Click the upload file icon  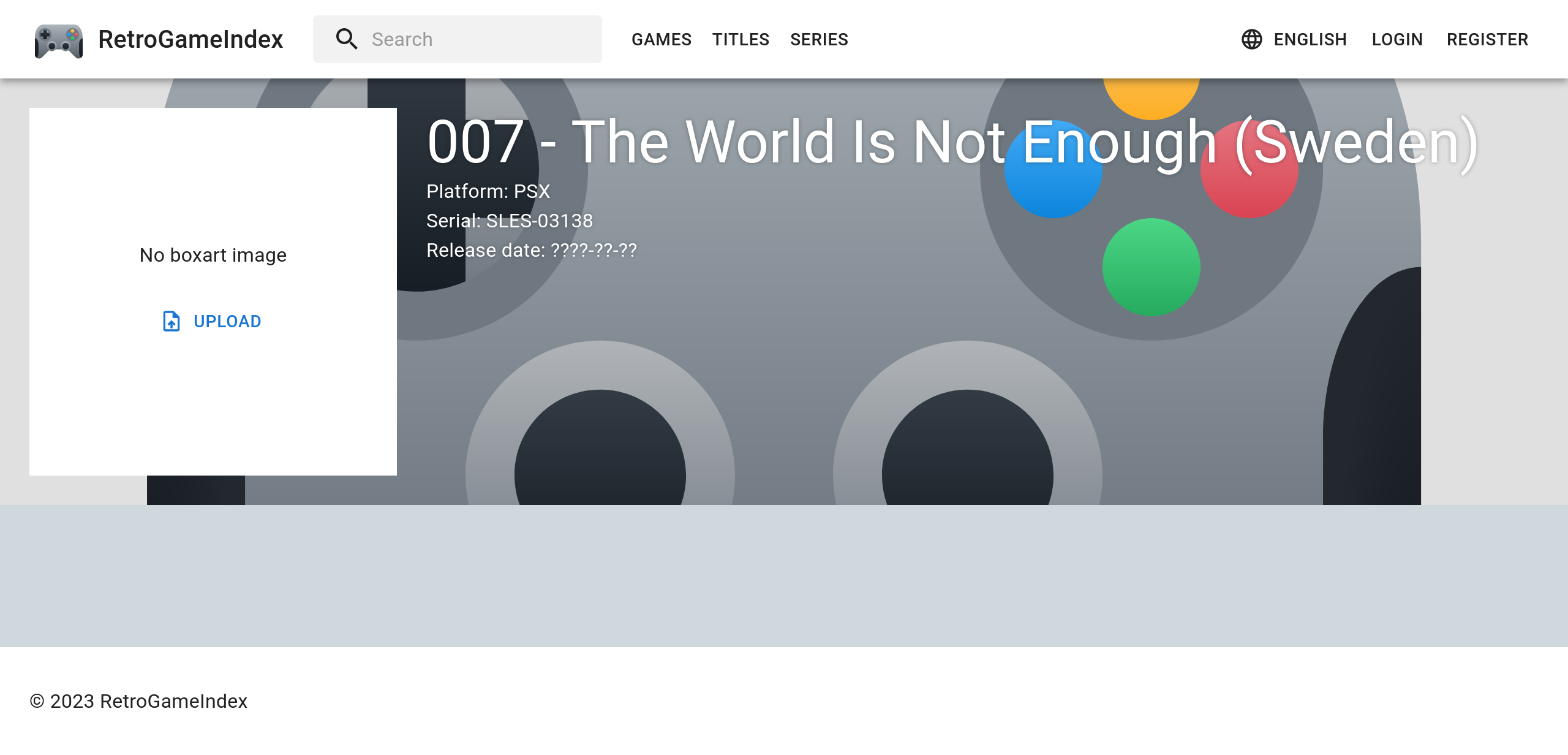pyautogui.click(x=171, y=321)
